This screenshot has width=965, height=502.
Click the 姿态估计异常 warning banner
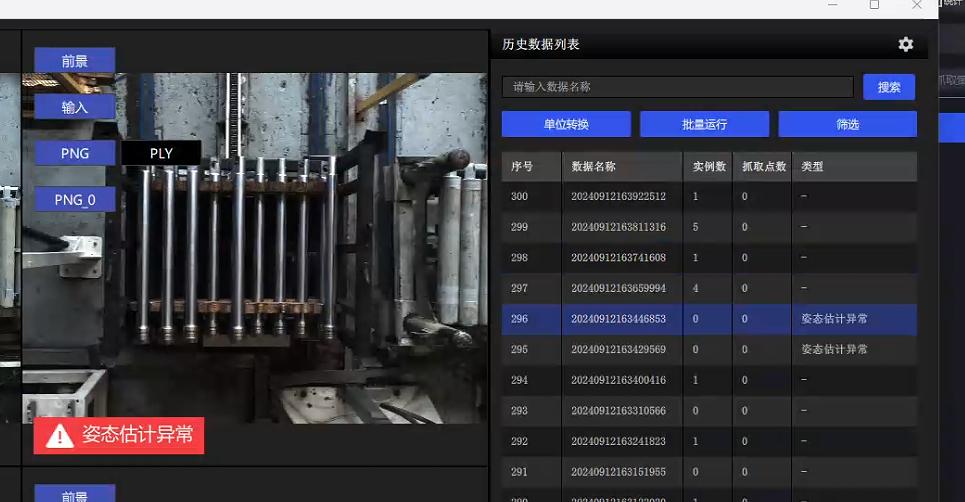(x=119, y=436)
